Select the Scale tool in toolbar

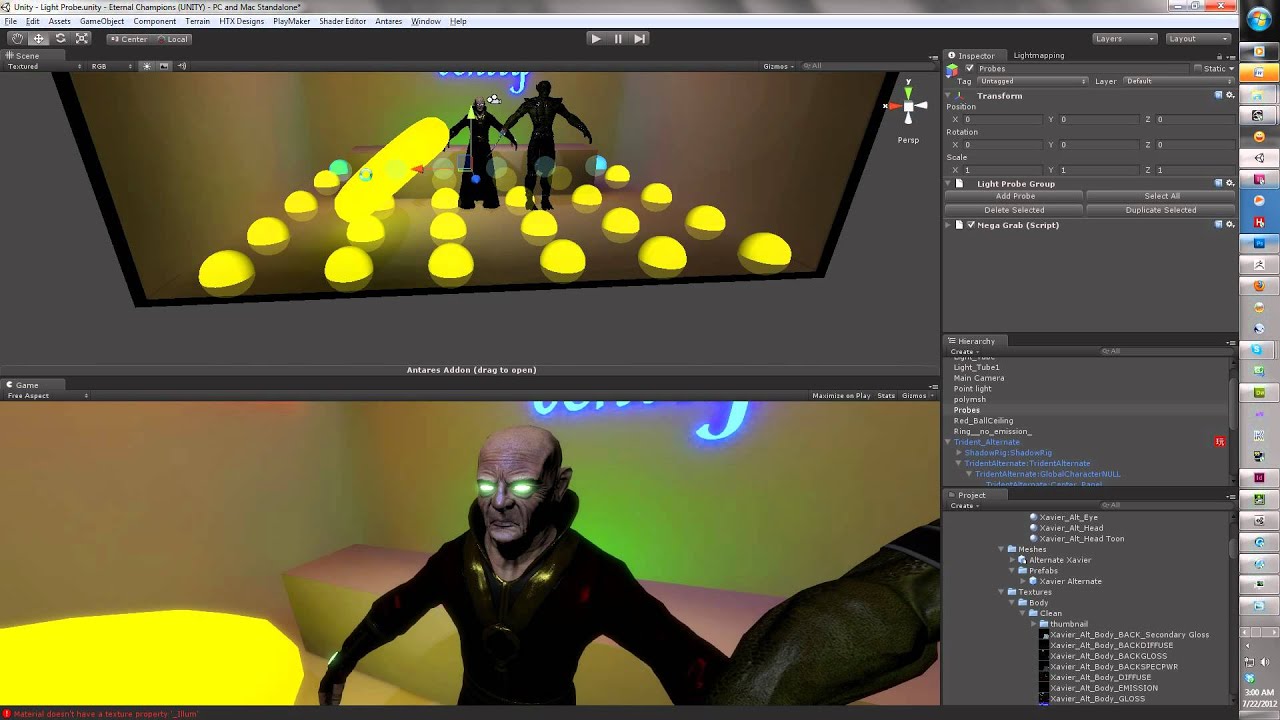pyautogui.click(x=82, y=38)
